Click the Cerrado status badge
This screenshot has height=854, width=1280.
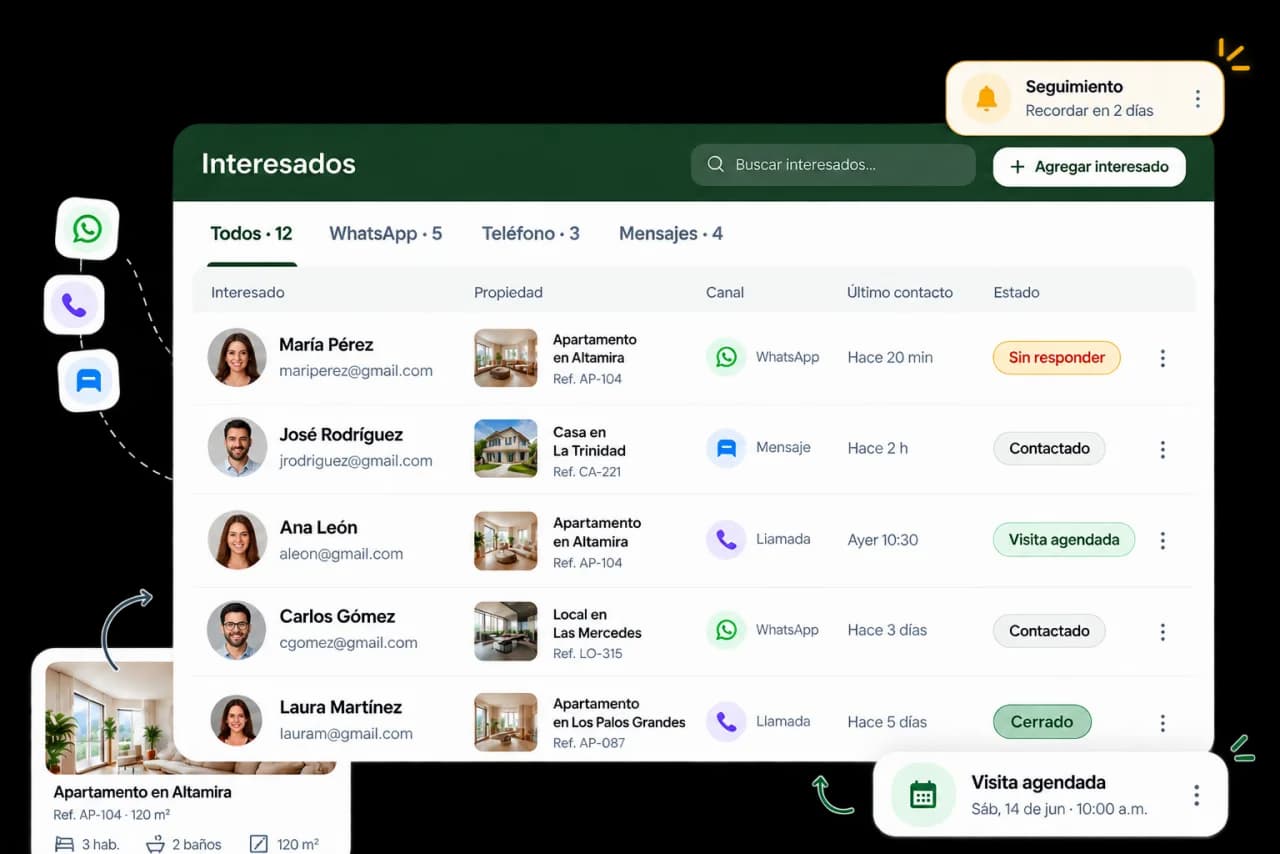1042,722
